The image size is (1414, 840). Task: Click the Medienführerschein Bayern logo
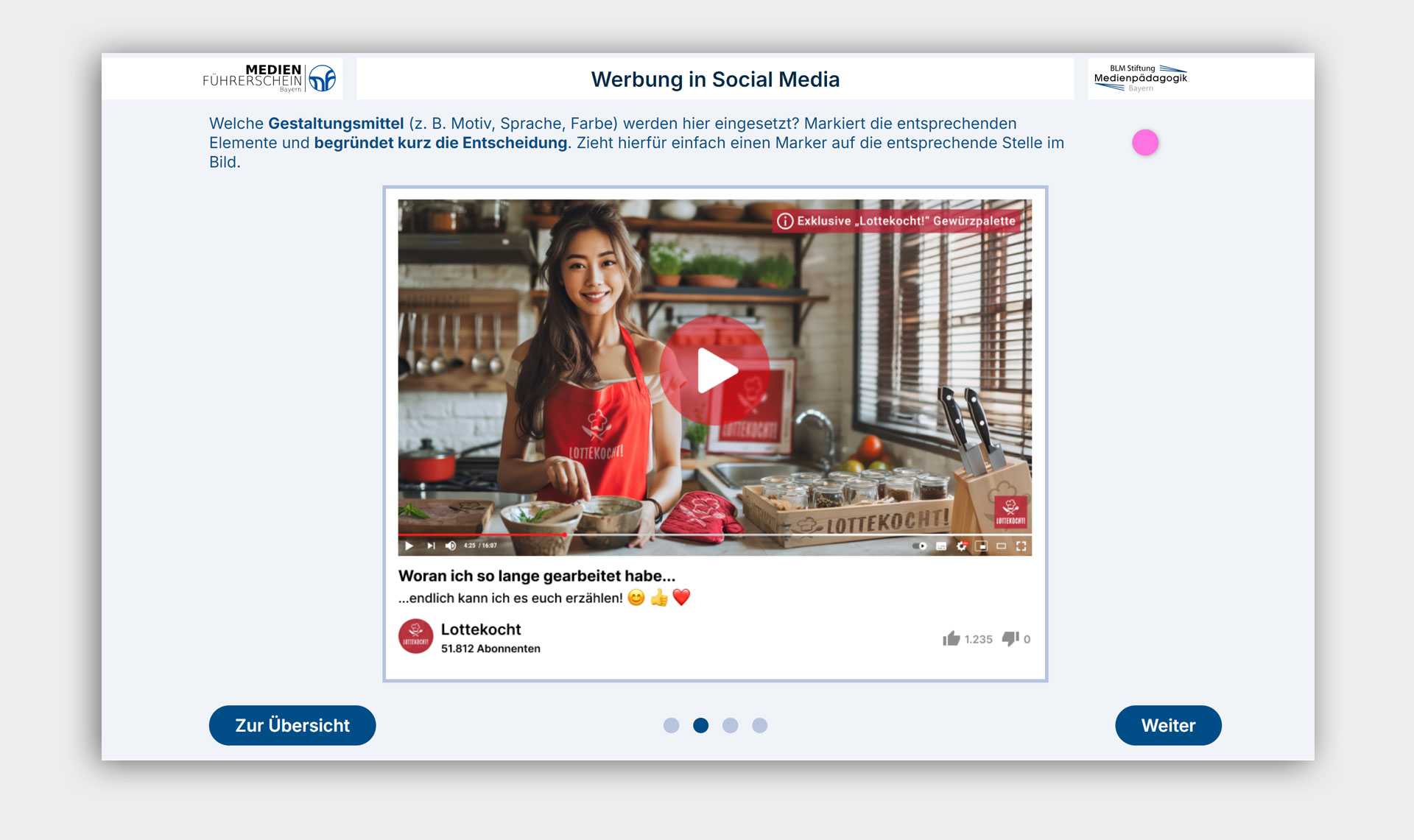pyautogui.click(x=269, y=78)
